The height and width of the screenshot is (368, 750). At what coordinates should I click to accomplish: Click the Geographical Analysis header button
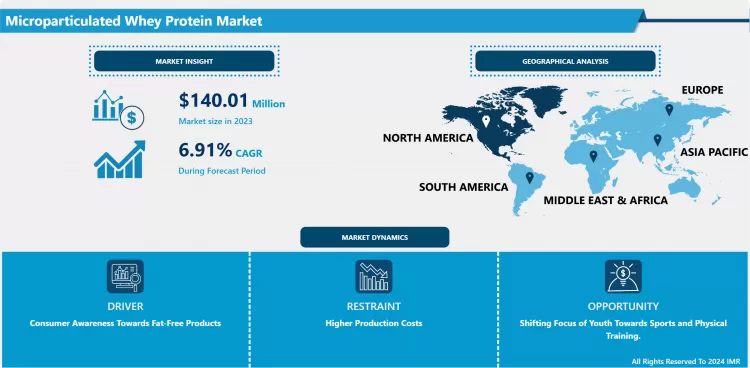565,61
